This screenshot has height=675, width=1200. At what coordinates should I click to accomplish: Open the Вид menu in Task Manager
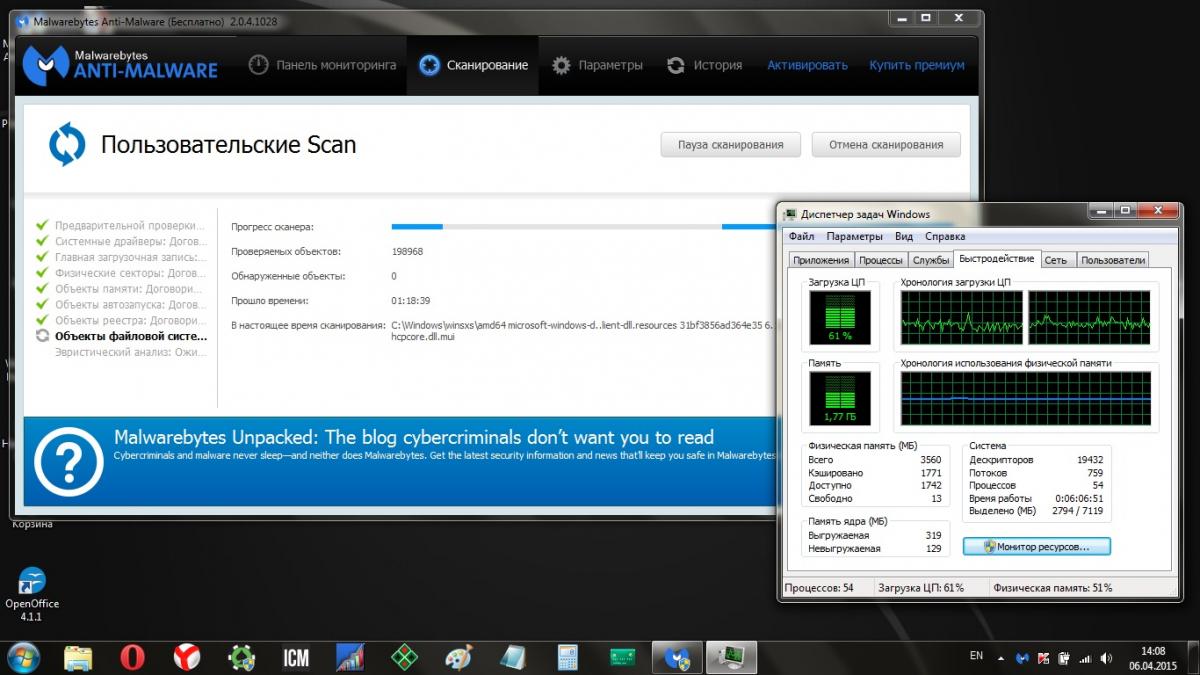coord(903,237)
